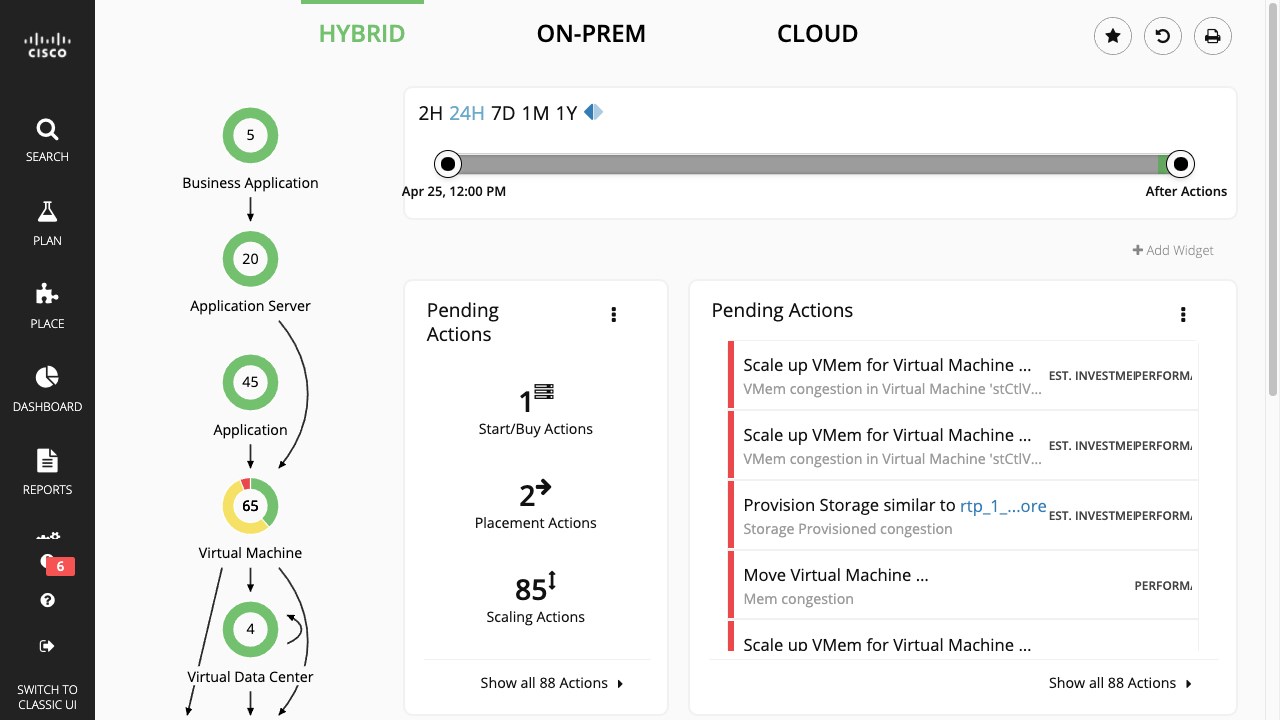The height and width of the screenshot is (720, 1280).
Task: Select the 2H time range
Action: 430,113
